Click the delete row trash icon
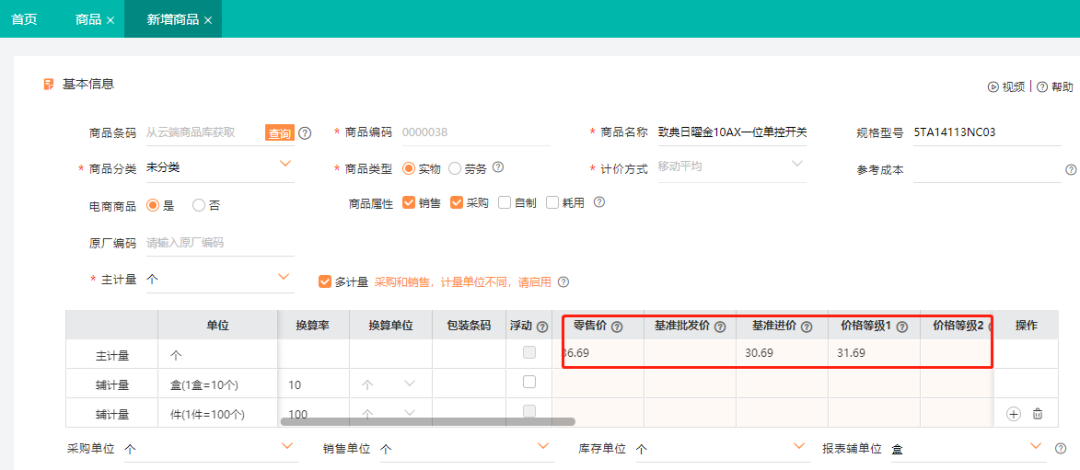Screen dimensions: 1080x470 pos(1037,413)
